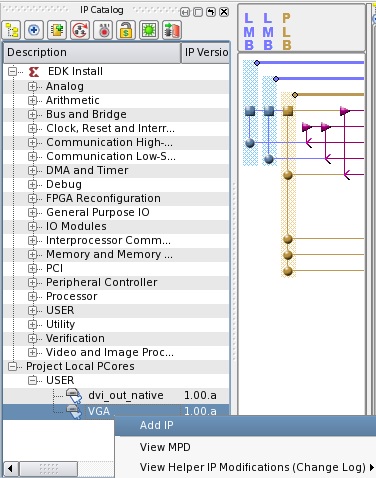The height and width of the screenshot is (478, 376).
Task: Click the open padlock with dollar sign icon
Action: (126, 31)
